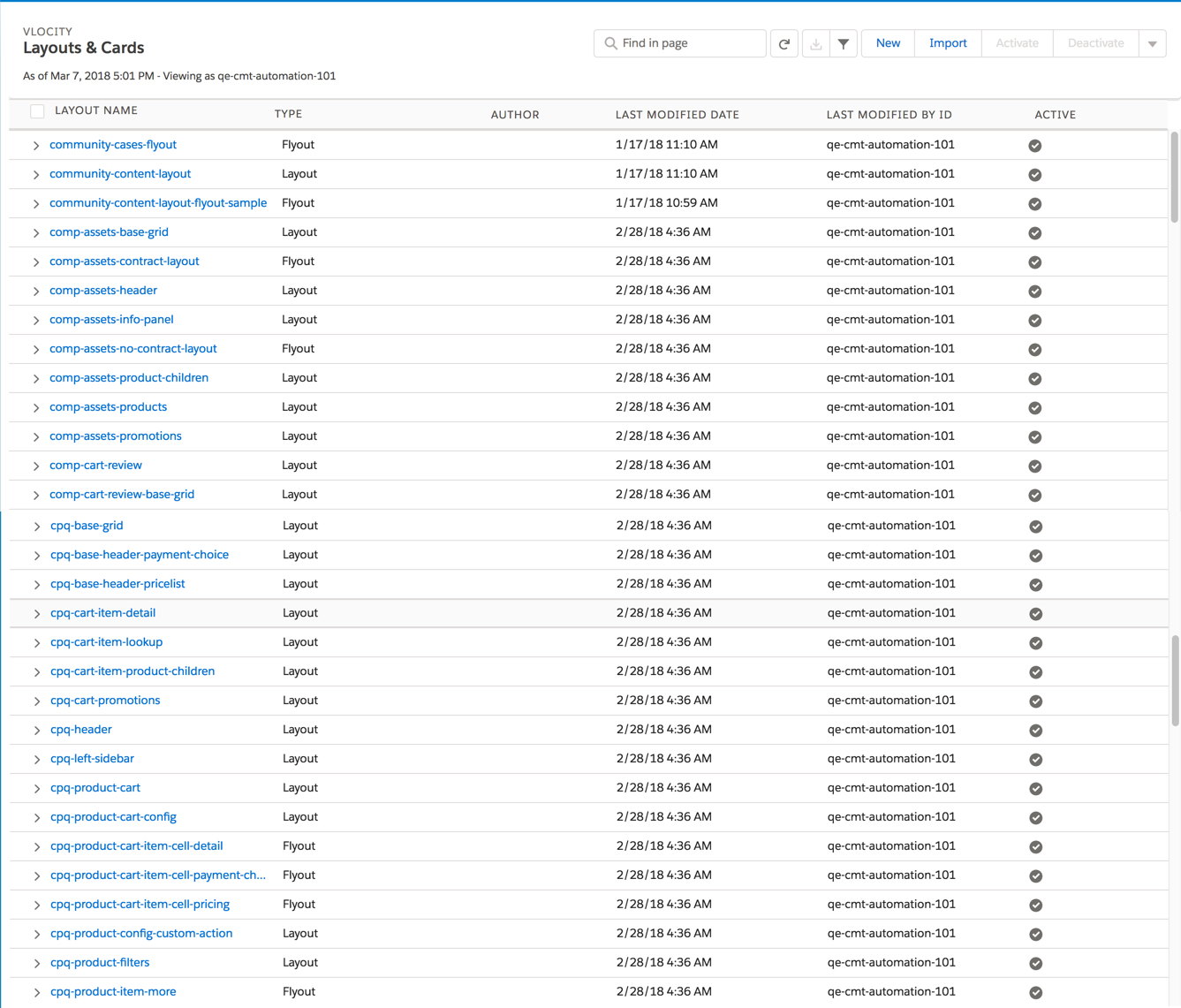
Task: Expand the comp-assets-contract-layout row
Action: (x=36, y=262)
